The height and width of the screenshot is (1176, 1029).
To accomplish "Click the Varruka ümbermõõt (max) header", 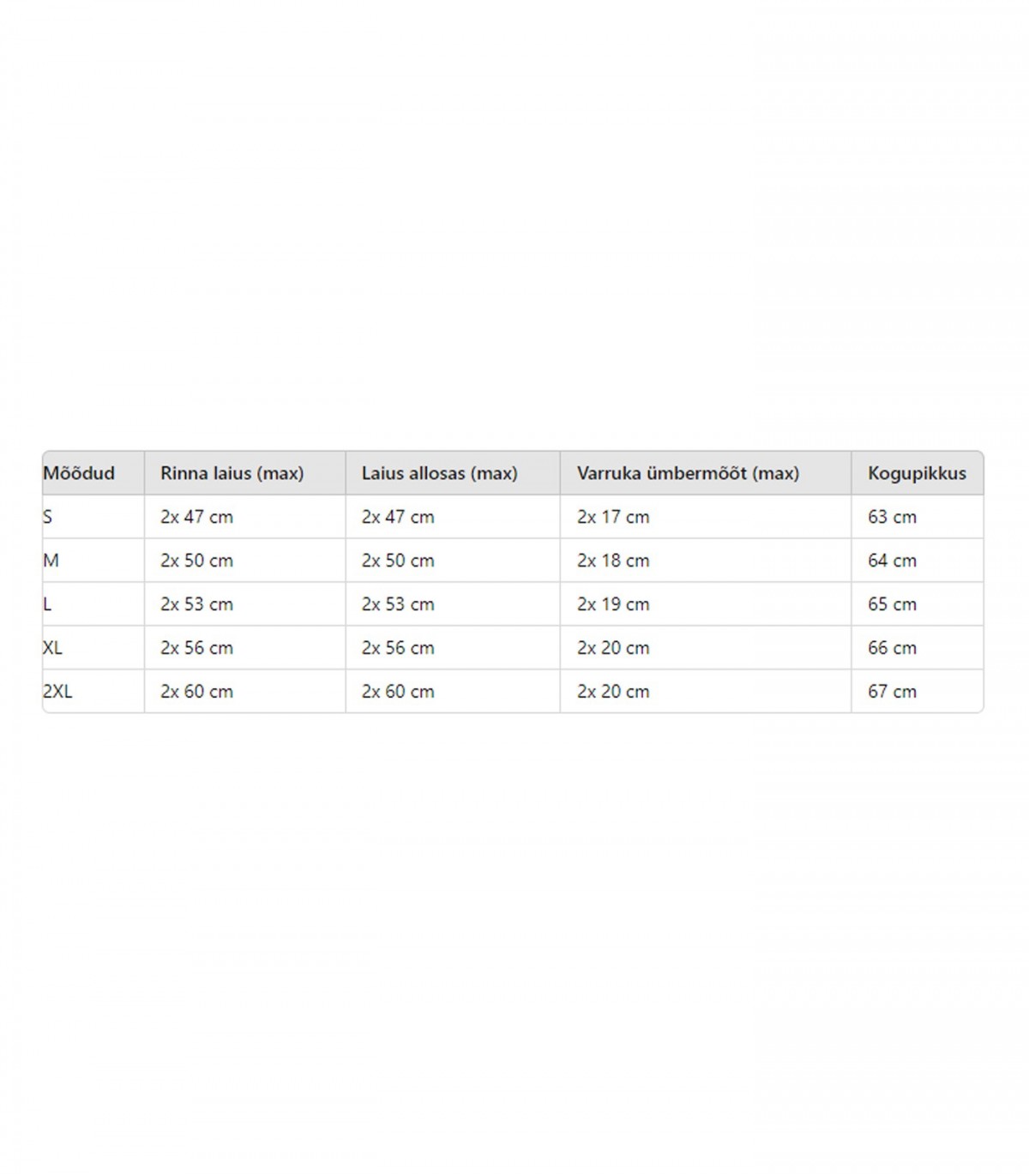I will point(688,473).
